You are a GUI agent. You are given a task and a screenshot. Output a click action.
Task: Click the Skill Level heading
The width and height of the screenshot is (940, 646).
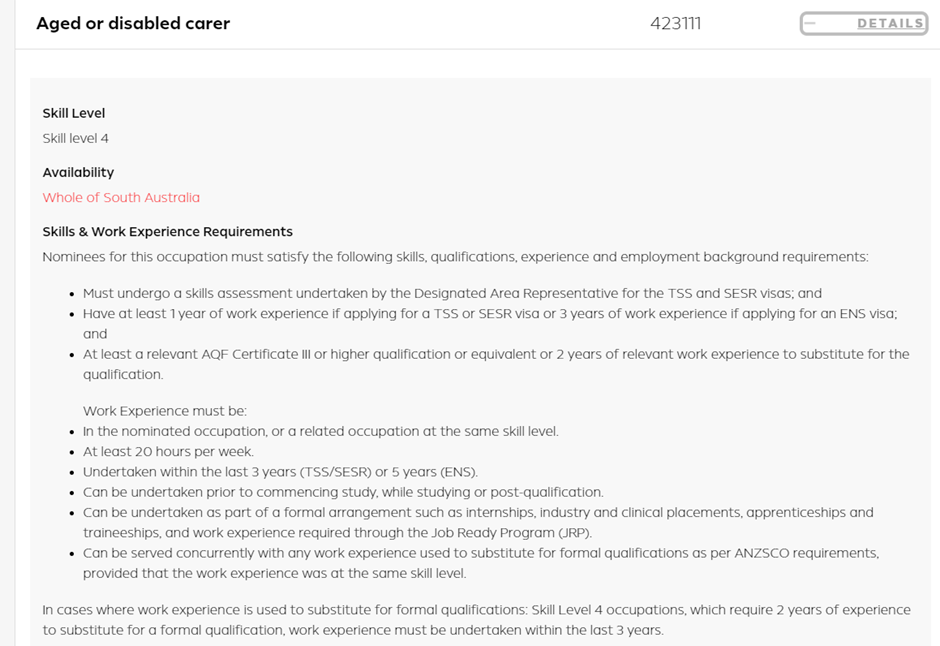click(x=74, y=113)
